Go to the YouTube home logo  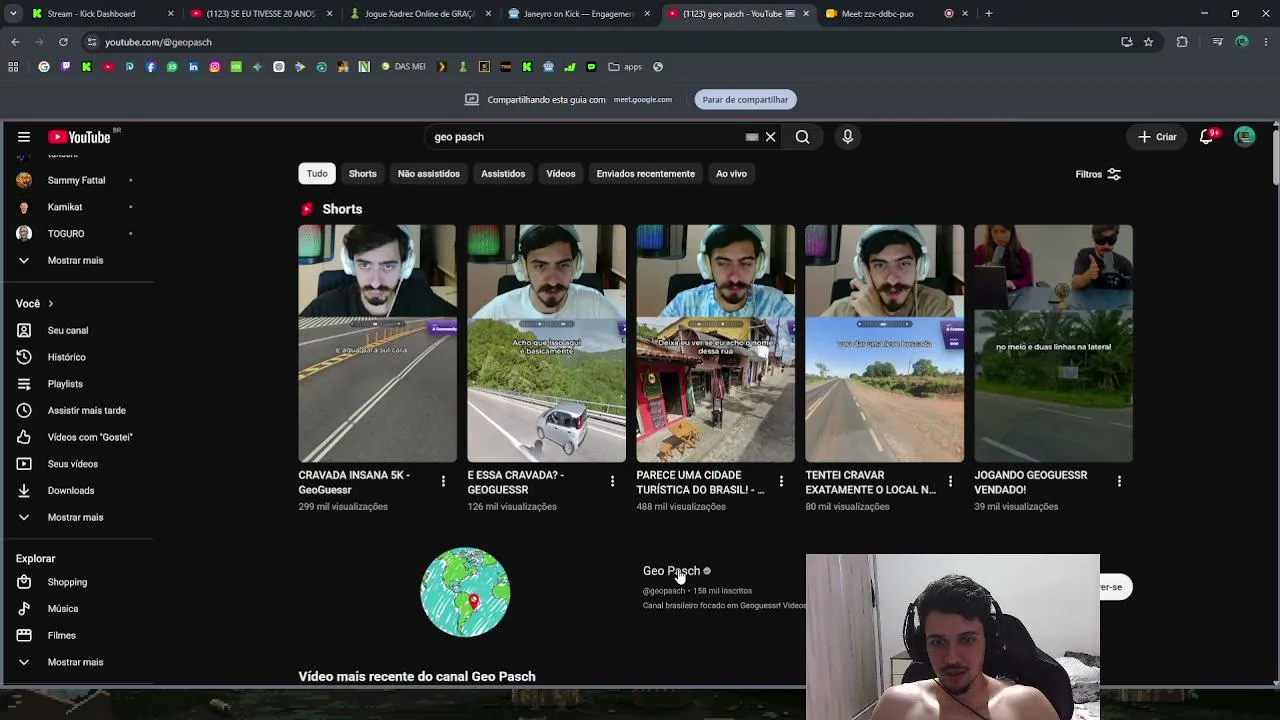[79, 137]
